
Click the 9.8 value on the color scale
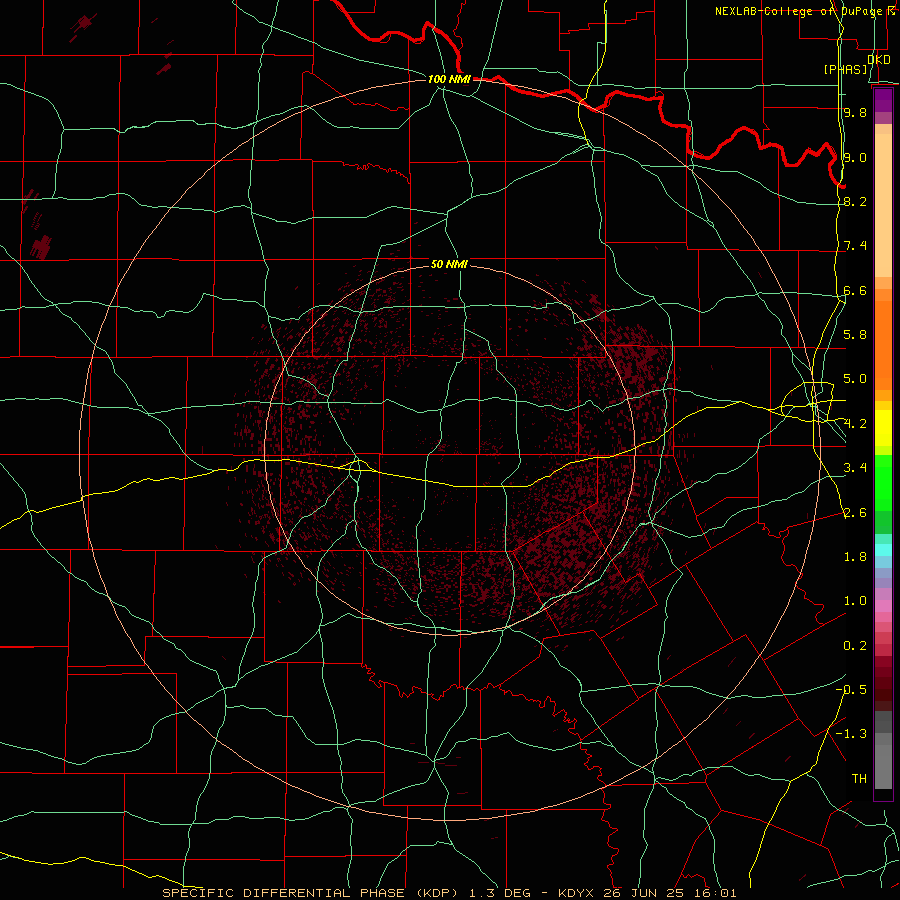[855, 112]
